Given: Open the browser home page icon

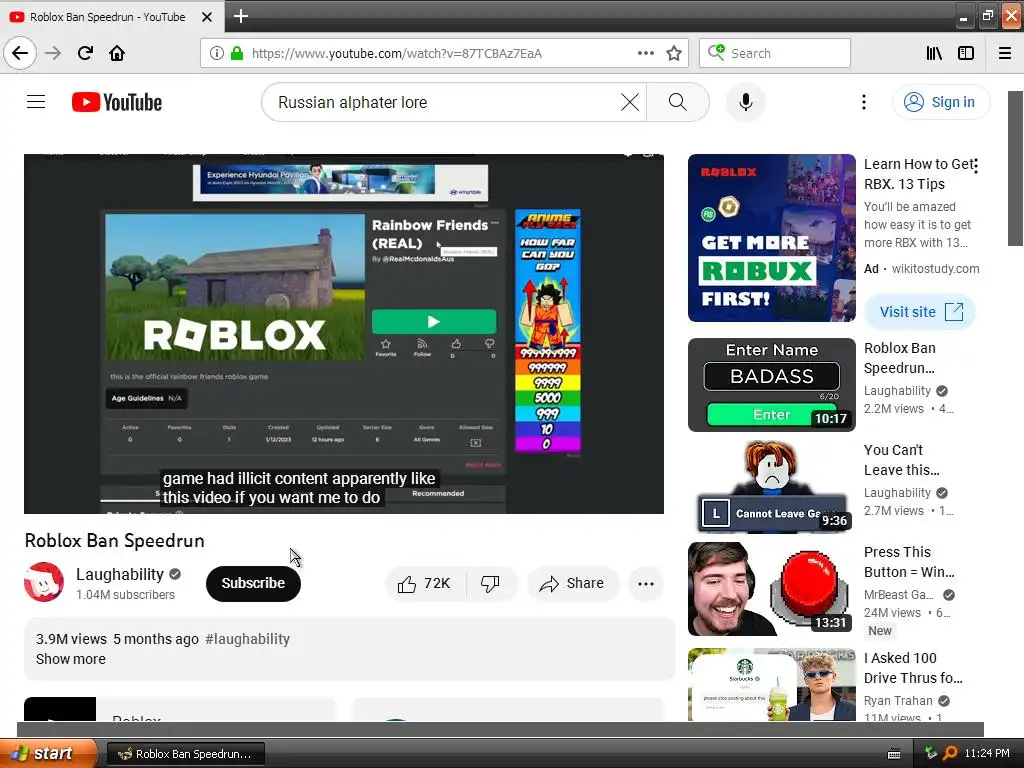Looking at the screenshot, I should [117, 53].
